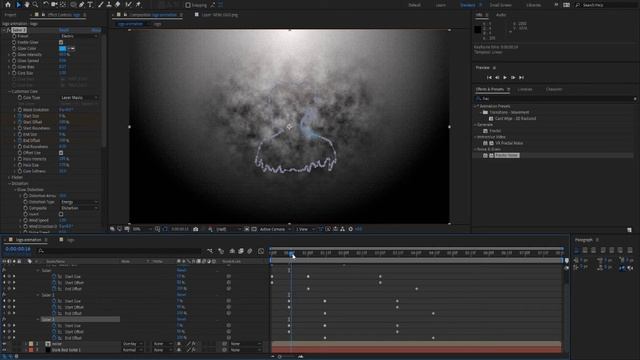This screenshot has height=360, width=640.
Task: Open the Composite dropdown showing Distortion
Action: click(x=79, y=208)
